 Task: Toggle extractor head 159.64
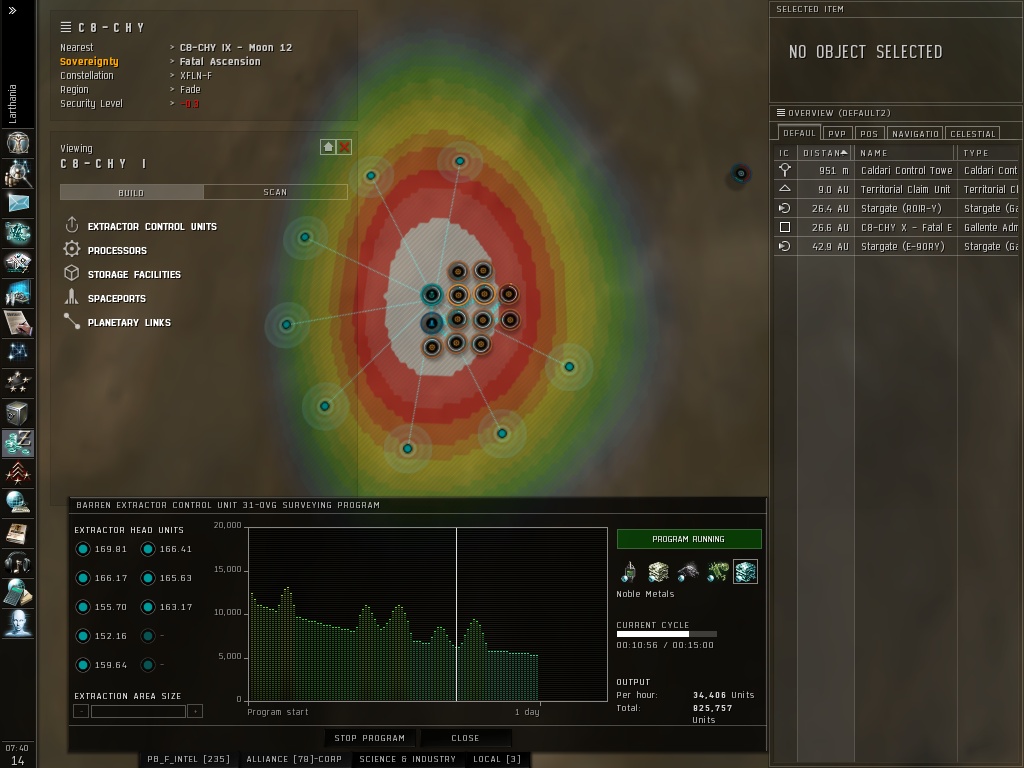click(83, 665)
